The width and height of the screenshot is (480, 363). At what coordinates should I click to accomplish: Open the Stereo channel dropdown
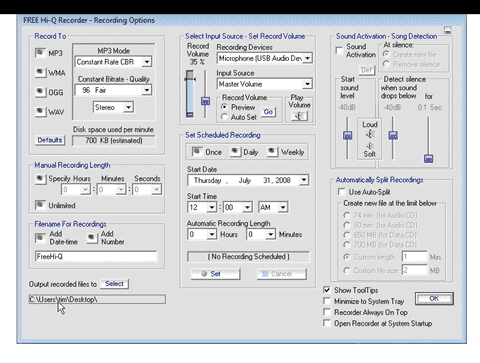128,107
